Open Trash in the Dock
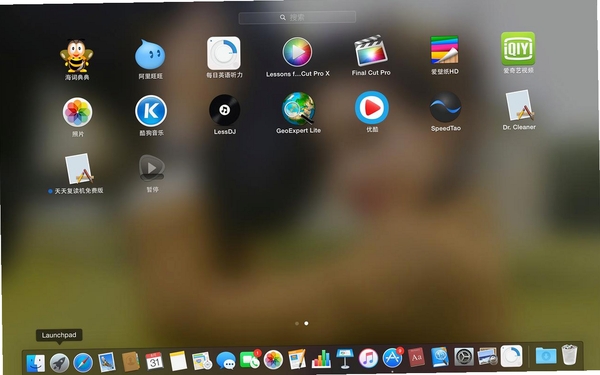This screenshot has width=600, height=375. (569, 355)
